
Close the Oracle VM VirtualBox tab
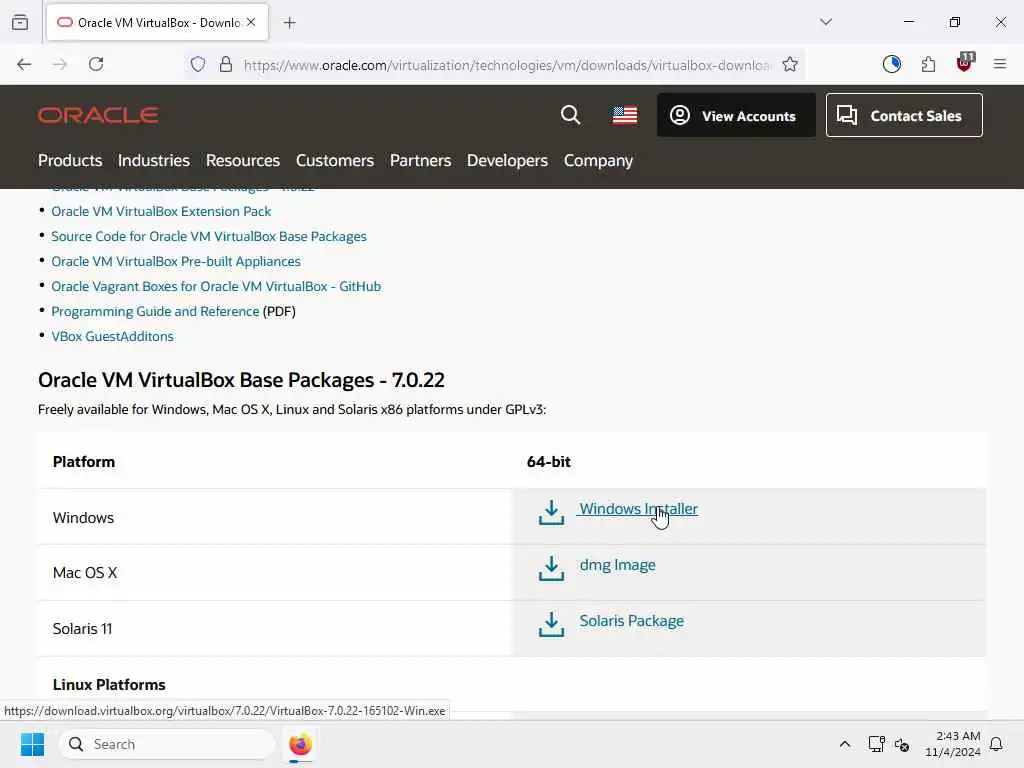click(x=251, y=22)
